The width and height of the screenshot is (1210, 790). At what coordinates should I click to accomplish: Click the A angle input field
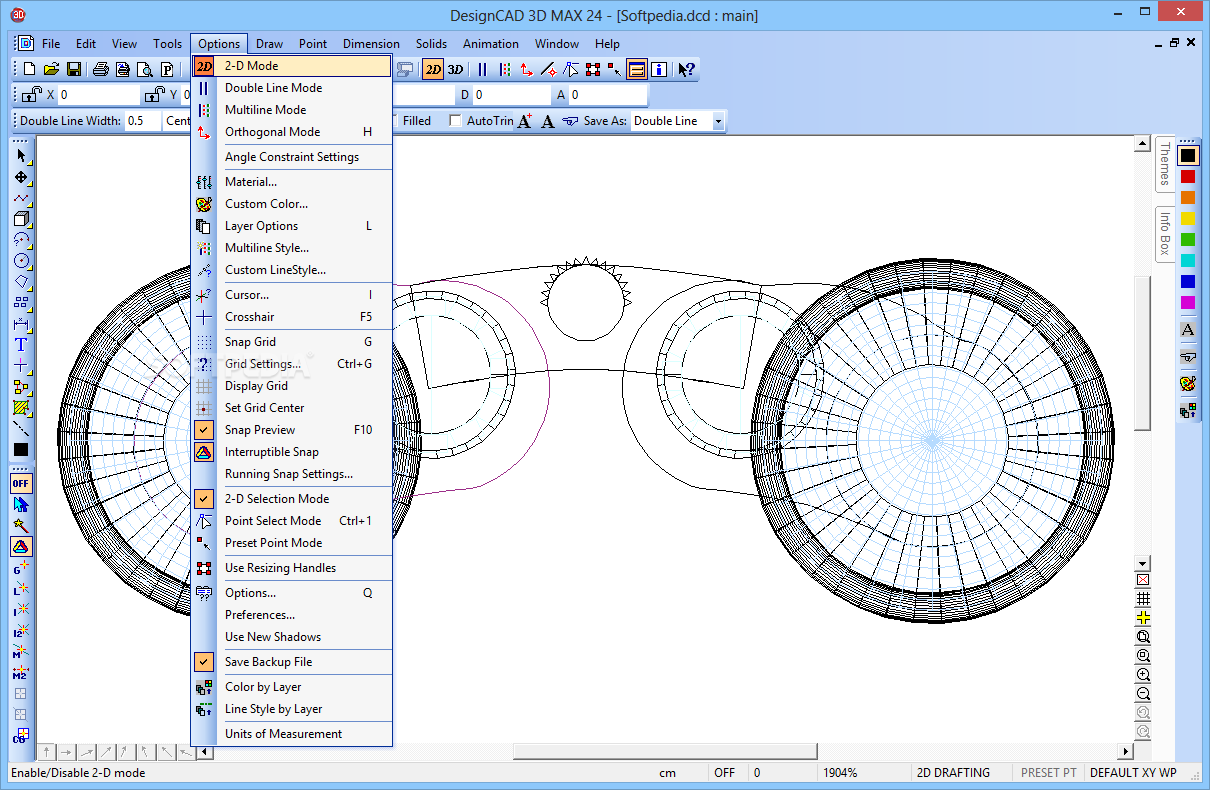coord(608,95)
